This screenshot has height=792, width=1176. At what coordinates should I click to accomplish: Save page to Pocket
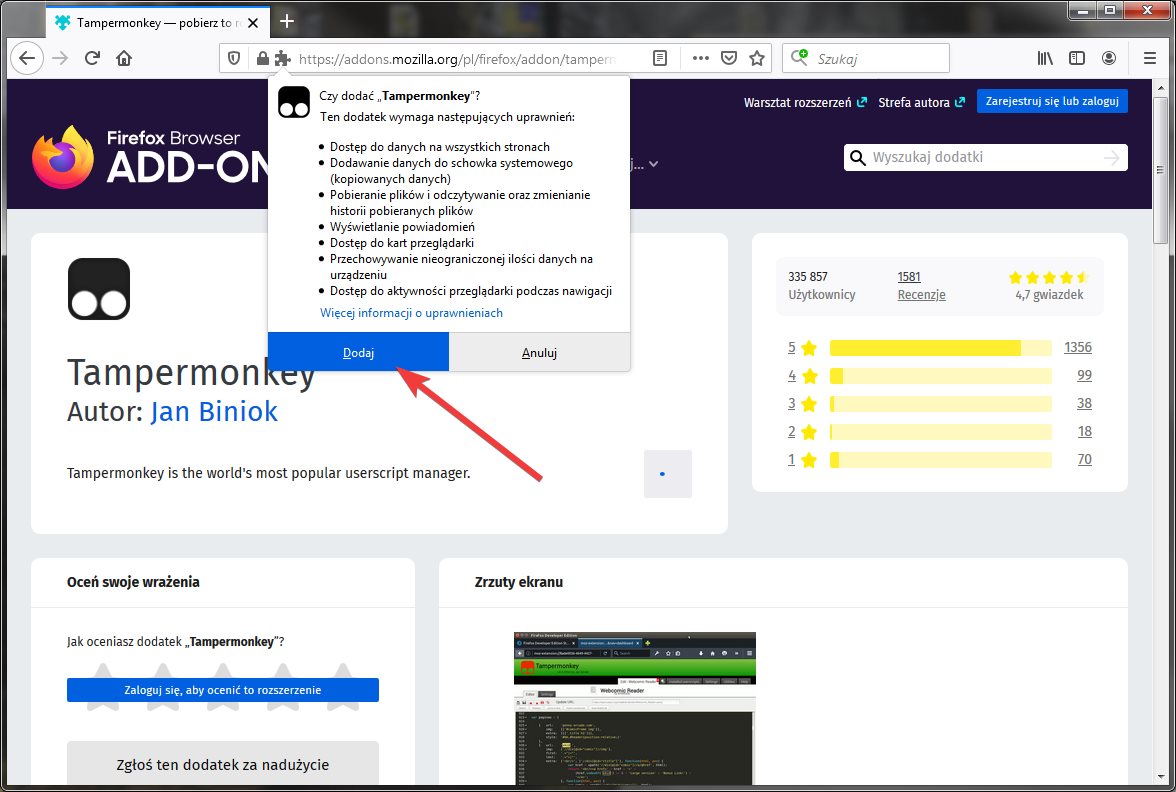[729, 58]
